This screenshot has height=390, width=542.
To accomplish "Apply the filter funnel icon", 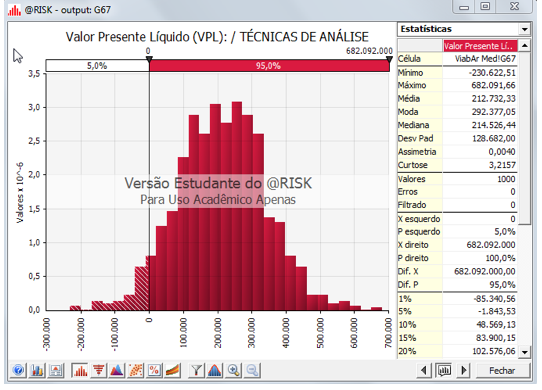I will click(196, 371).
